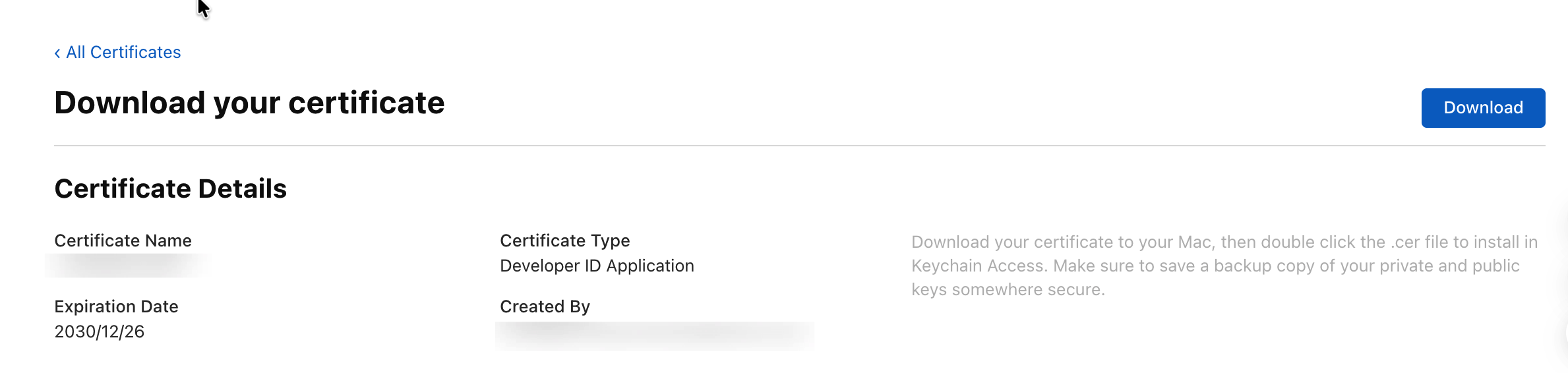This screenshot has width=1568, height=373.
Task: Go back to All Certificates
Action: (123, 53)
